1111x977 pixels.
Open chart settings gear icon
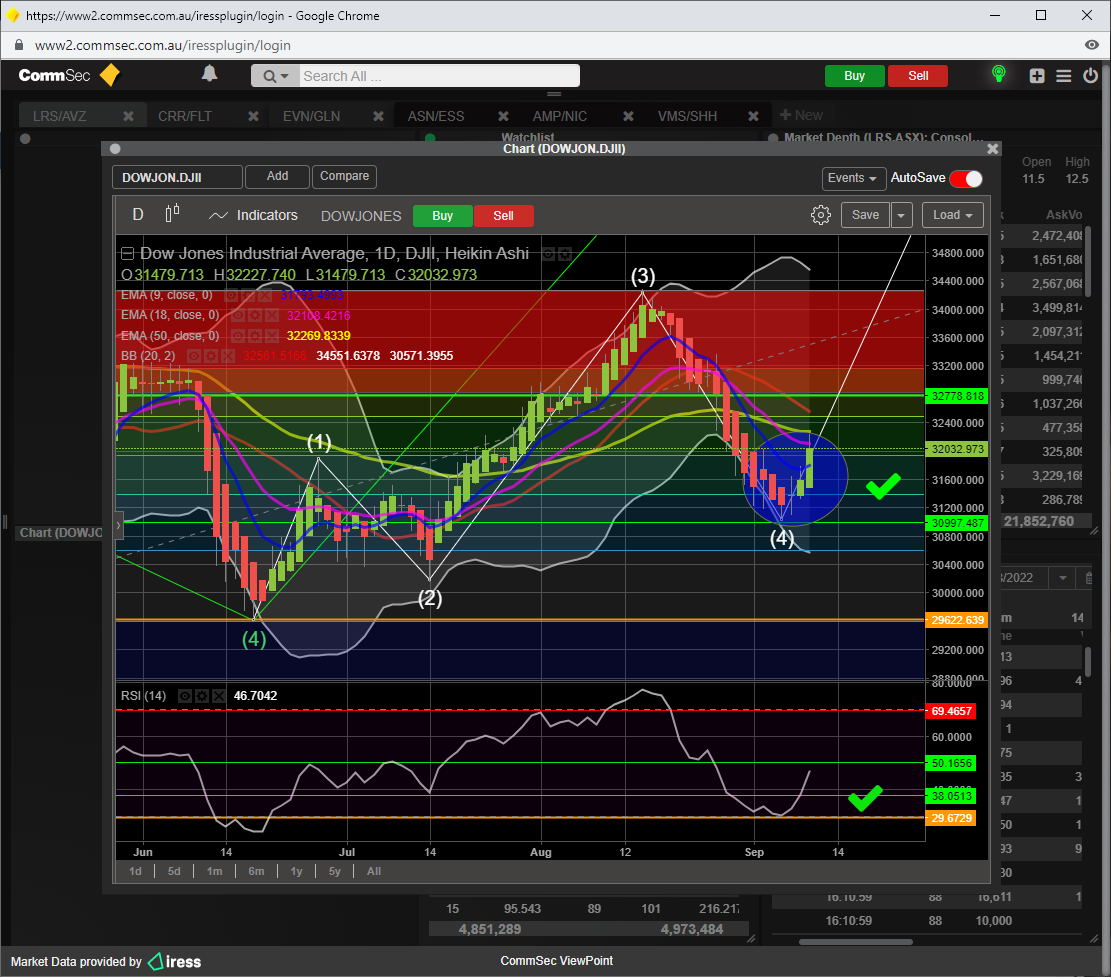[x=820, y=215]
